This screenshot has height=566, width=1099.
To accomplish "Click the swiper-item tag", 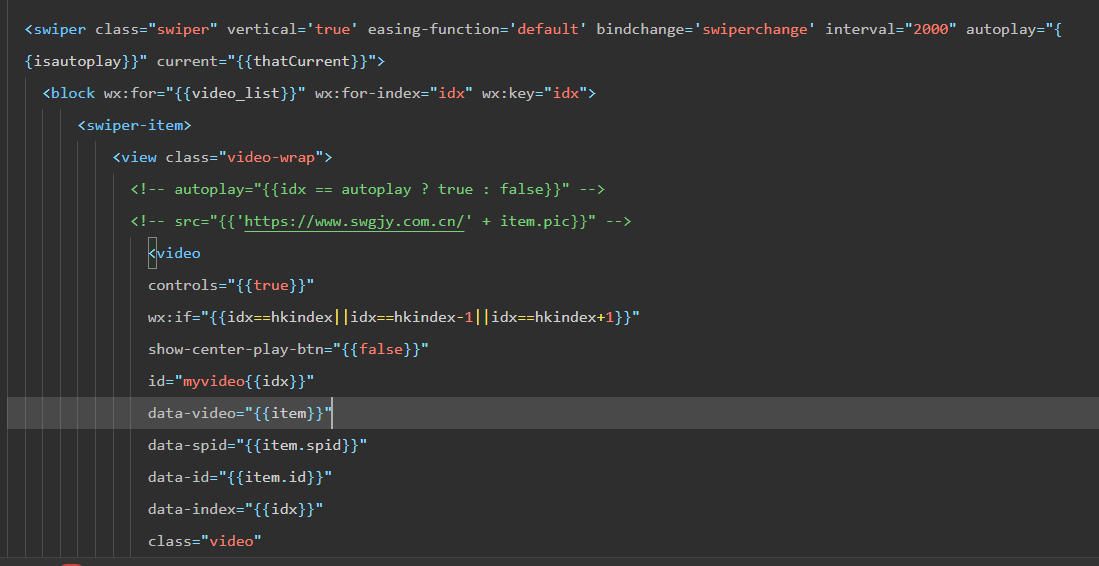I will click(135, 125).
